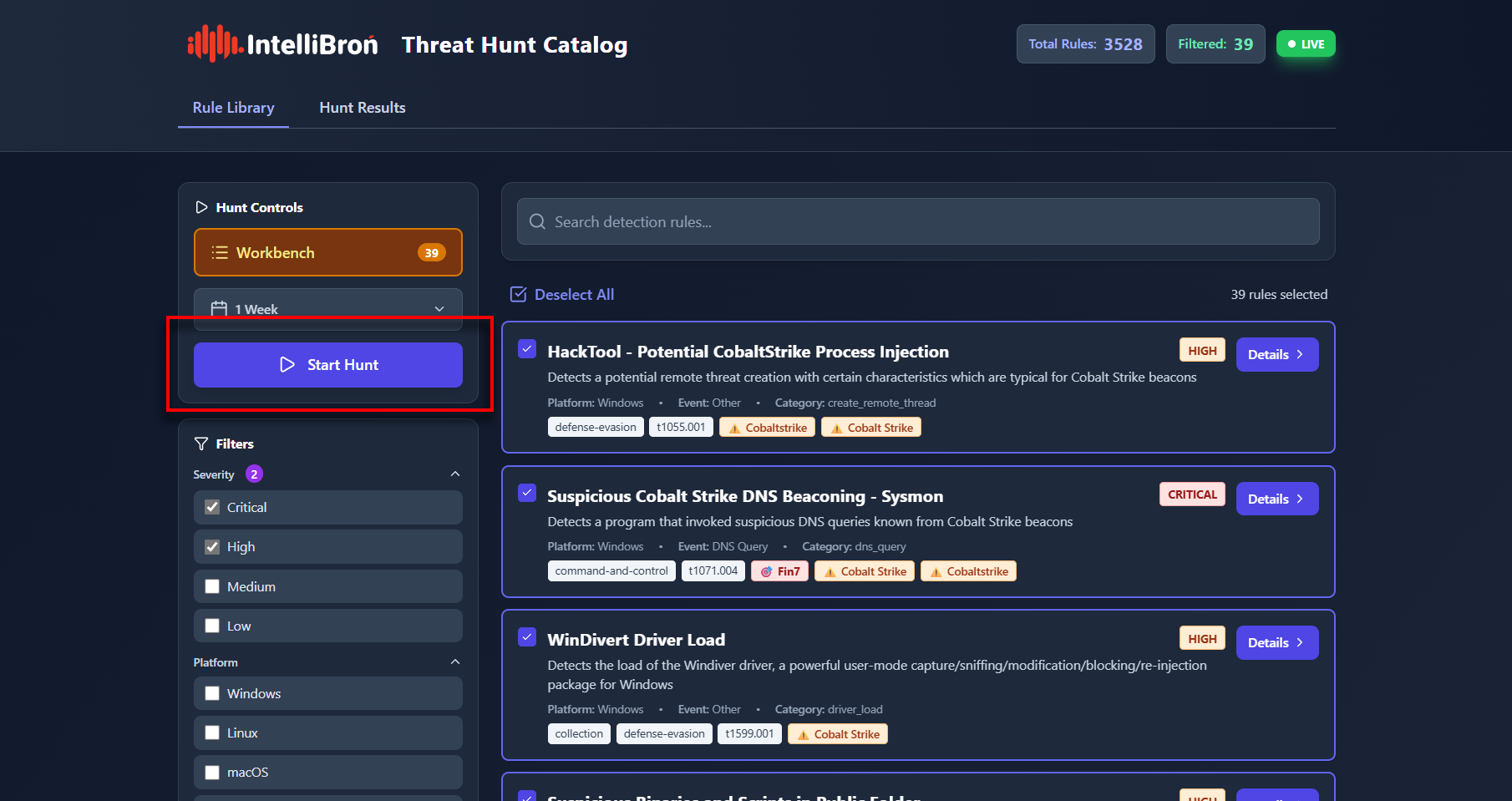This screenshot has width=1512, height=801.
Task: Open the 1 Week time range dropdown
Action: (327, 309)
